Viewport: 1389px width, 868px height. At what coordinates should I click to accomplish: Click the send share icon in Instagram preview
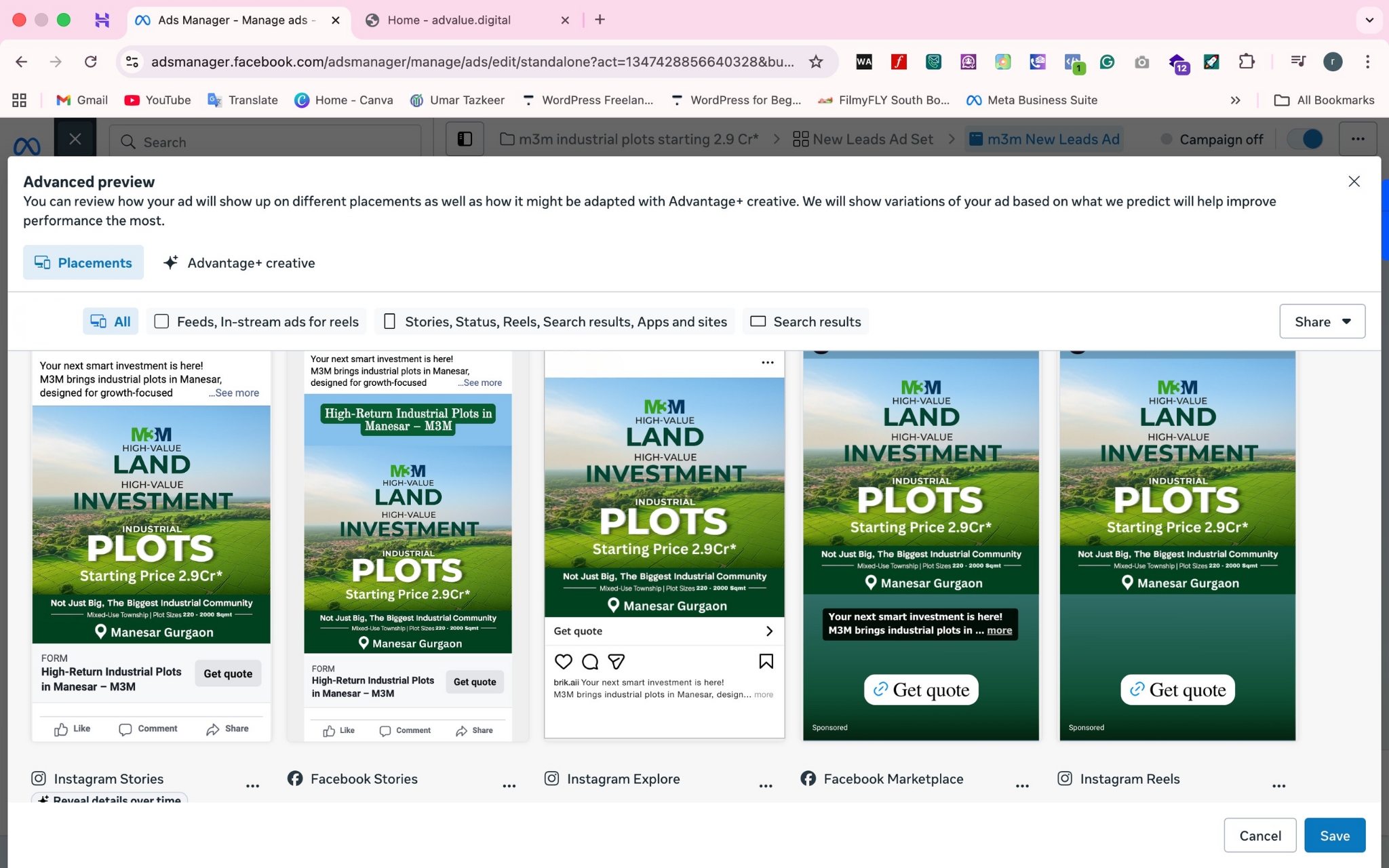coord(616,661)
